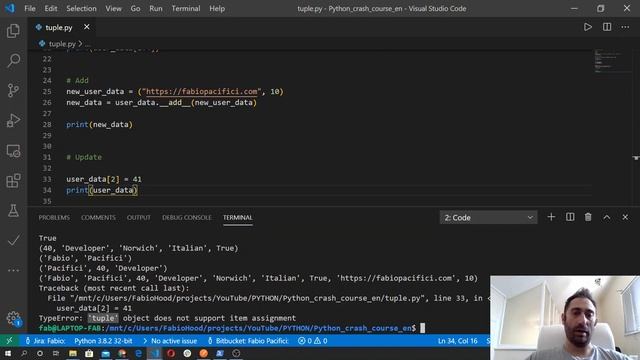Open File Explorer from taskbar
Screen dimensions: 640x360
point(73,353)
